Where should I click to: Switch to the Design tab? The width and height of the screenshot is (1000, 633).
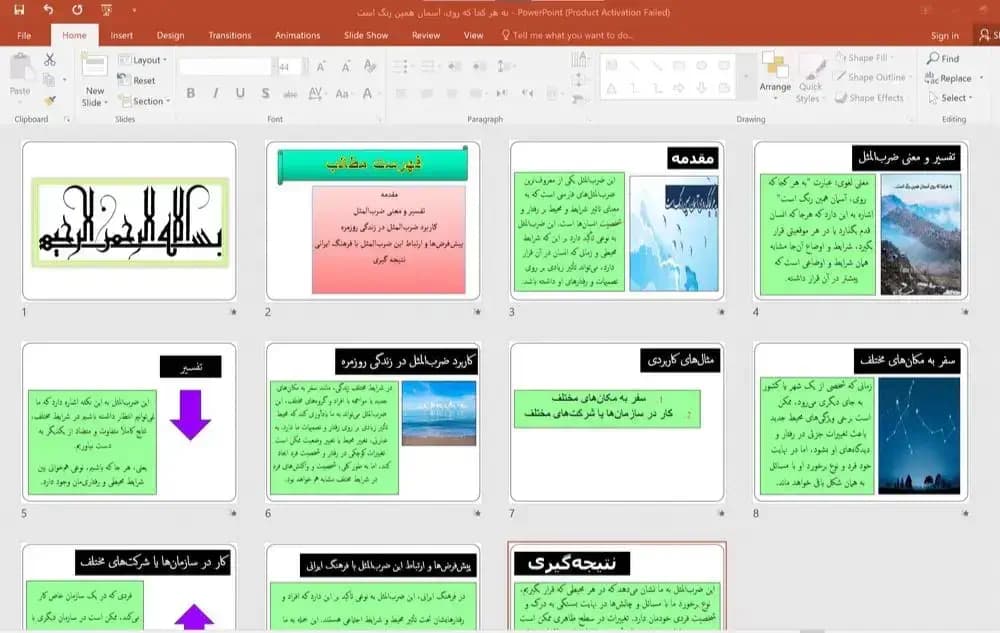[x=170, y=35]
